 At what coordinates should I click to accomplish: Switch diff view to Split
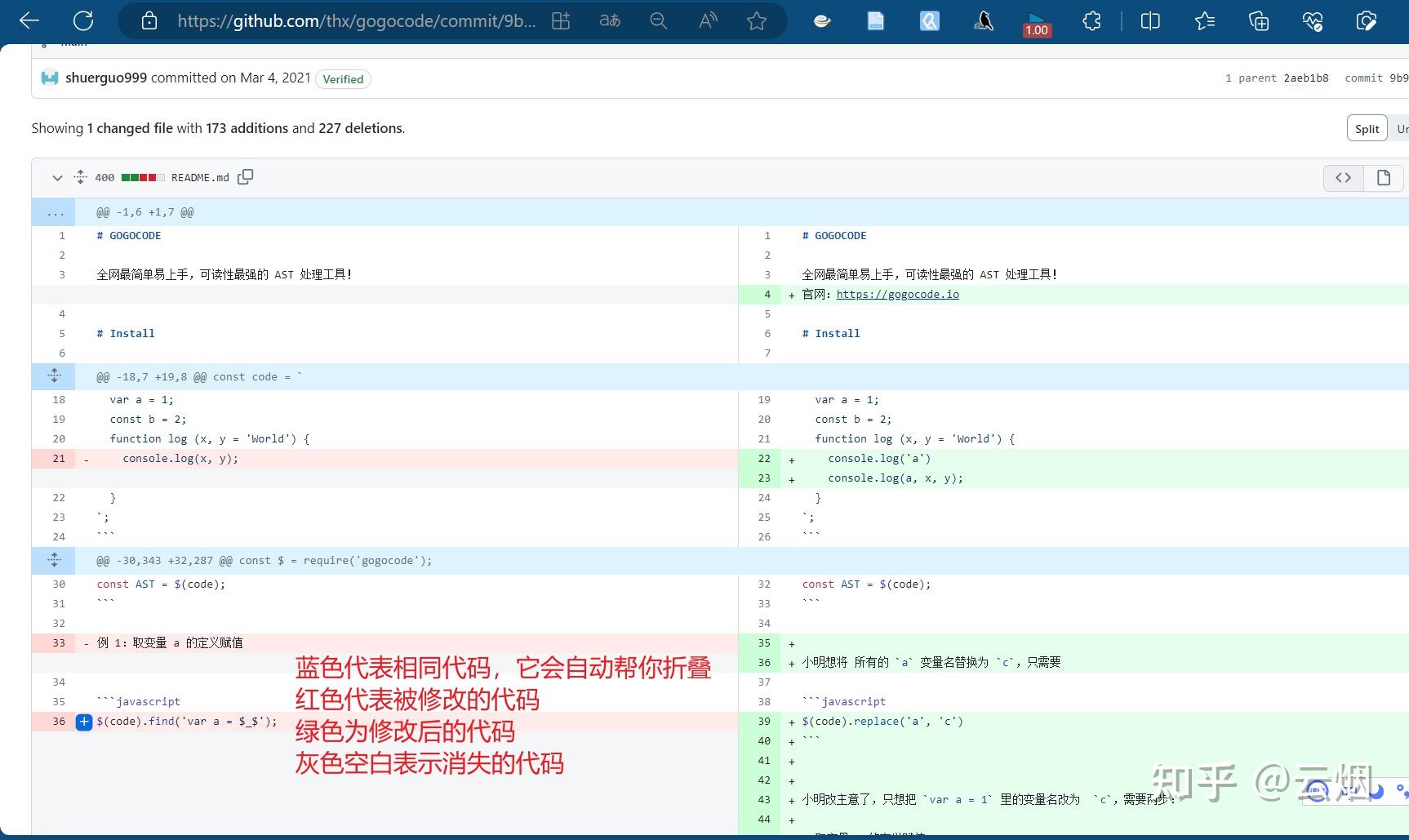click(x=1367, y=128)
